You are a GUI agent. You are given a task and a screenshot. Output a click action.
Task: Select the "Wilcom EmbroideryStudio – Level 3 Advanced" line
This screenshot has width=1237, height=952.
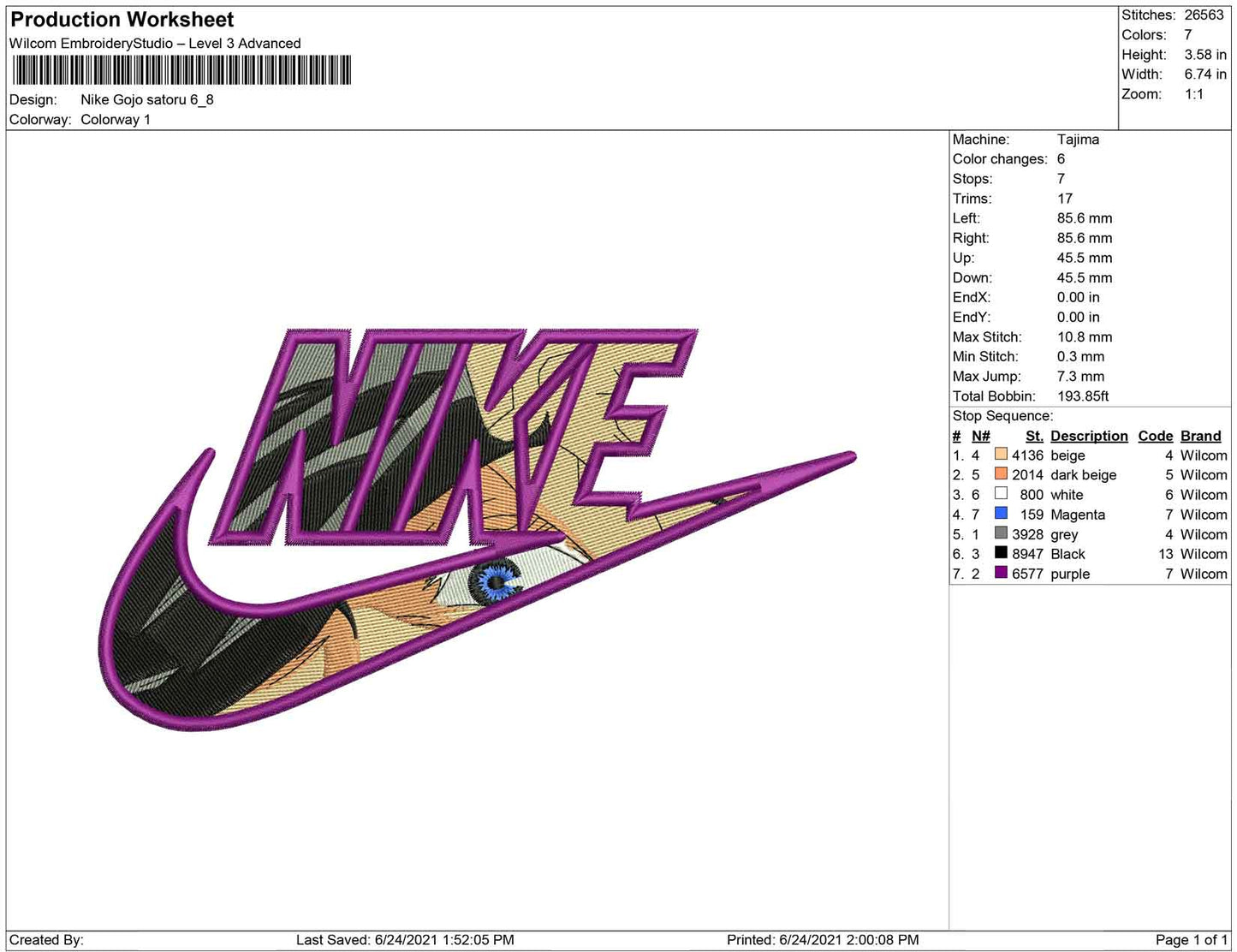tap(155, 43)
